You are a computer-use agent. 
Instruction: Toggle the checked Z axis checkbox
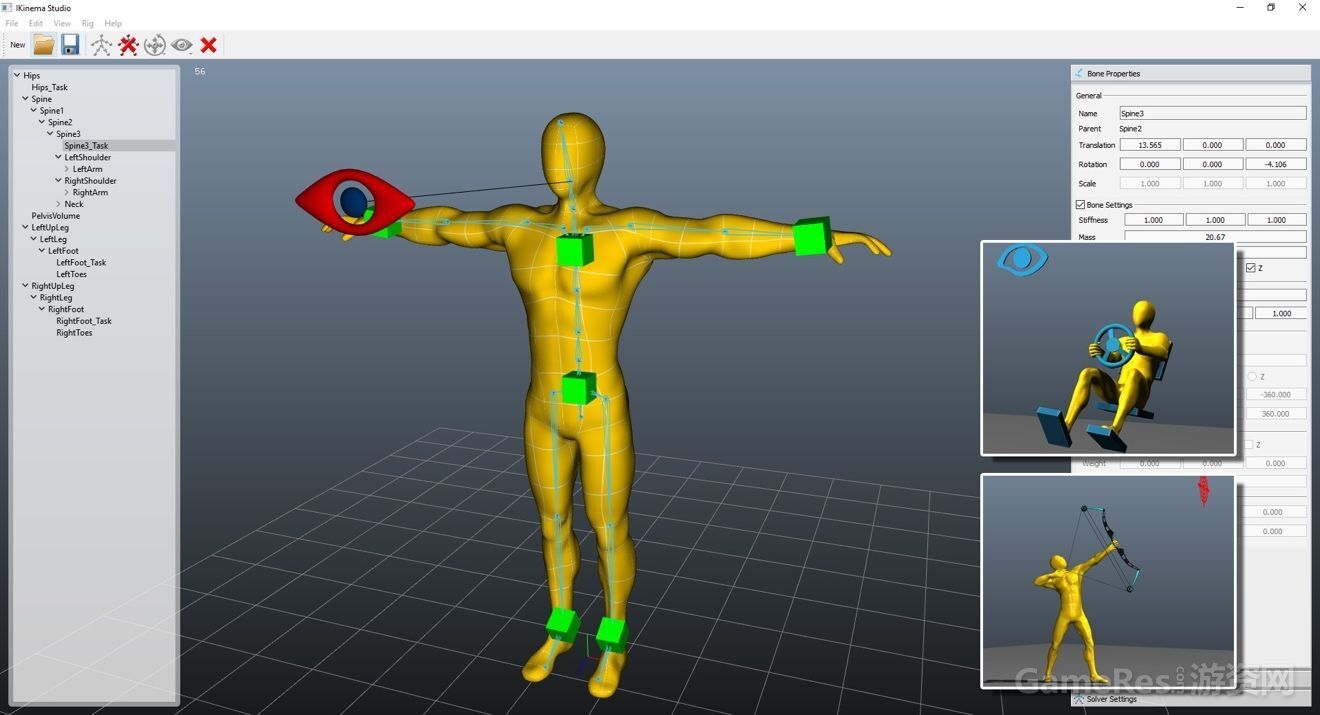[x=1250, y=268]
